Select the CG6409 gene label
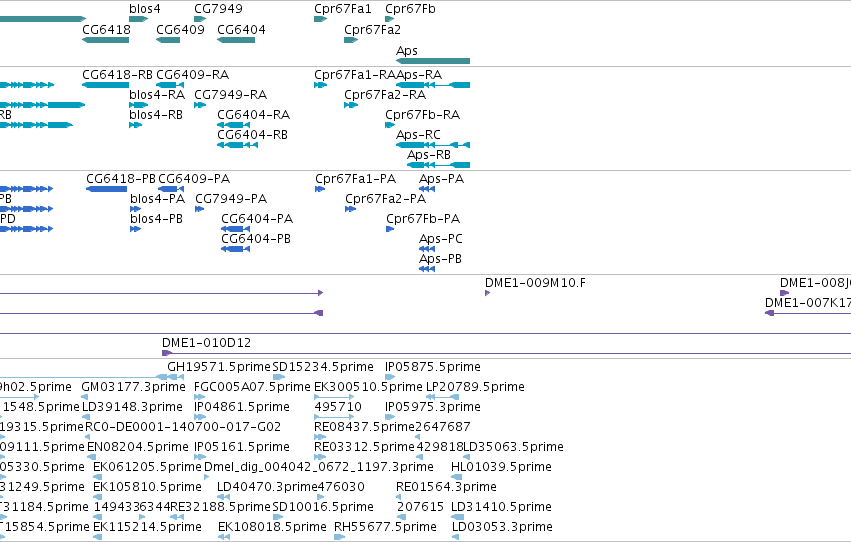This screenshot has height=542, width=851. click(180, 29)
